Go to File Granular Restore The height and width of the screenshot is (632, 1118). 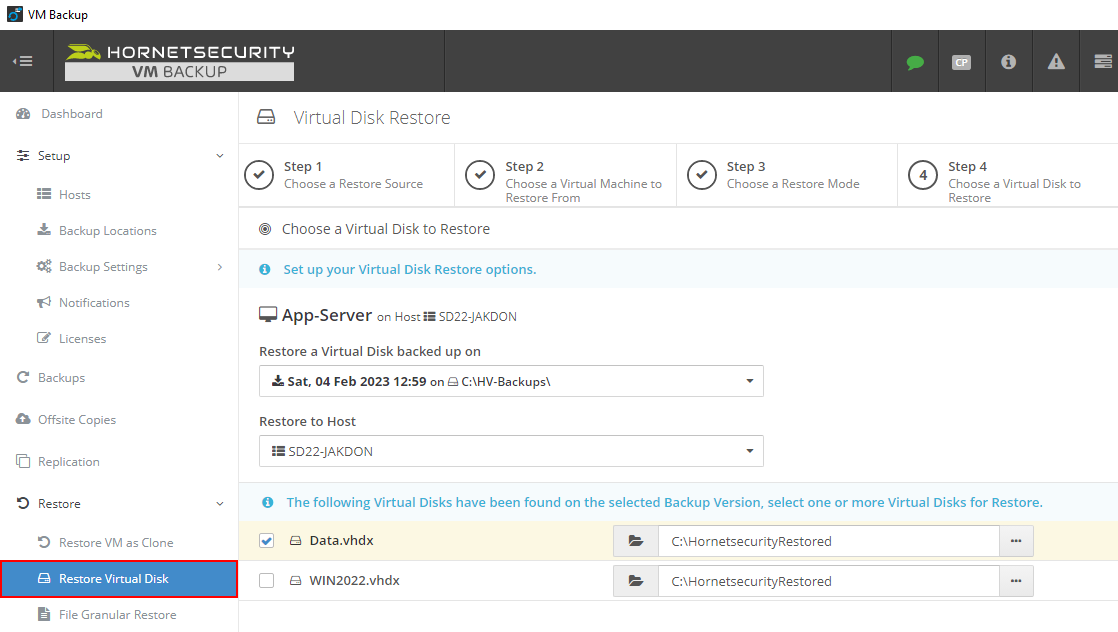tap(117, 615)
